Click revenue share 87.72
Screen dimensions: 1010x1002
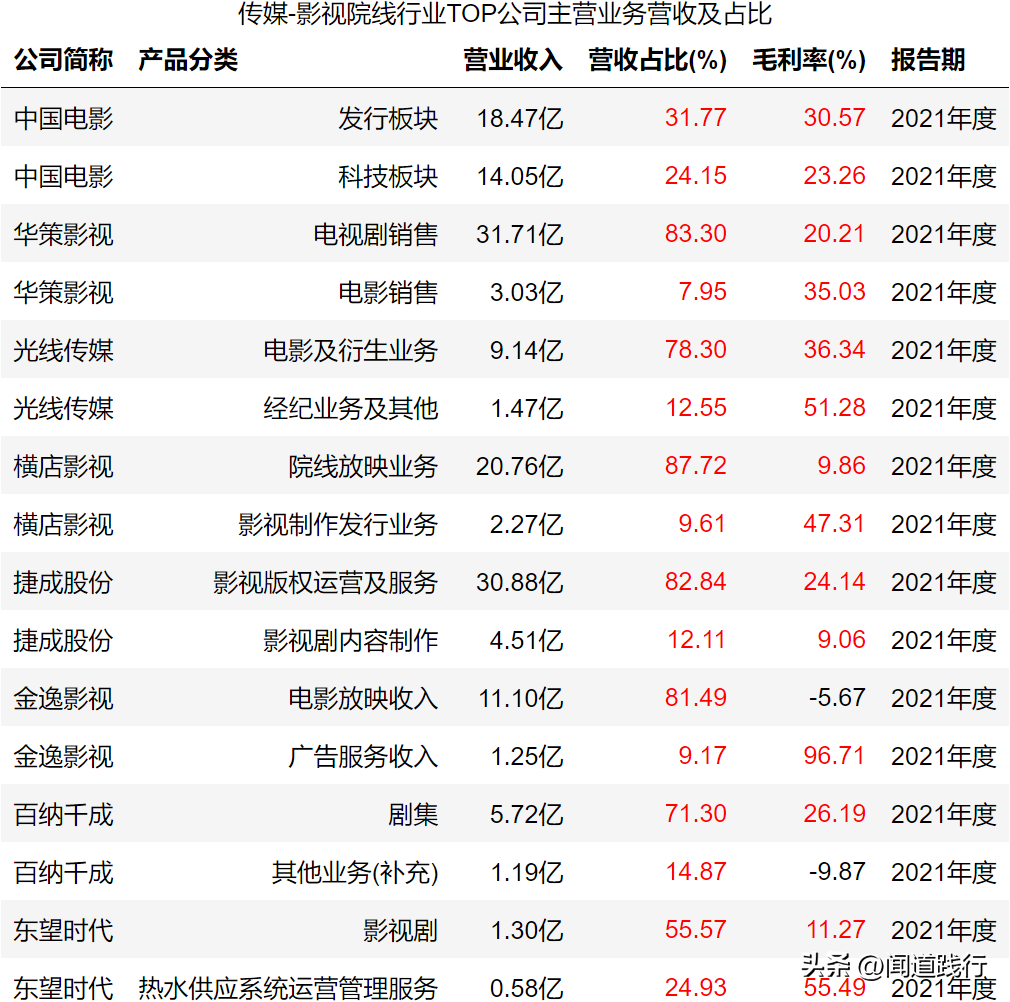(x=696, y=466)
